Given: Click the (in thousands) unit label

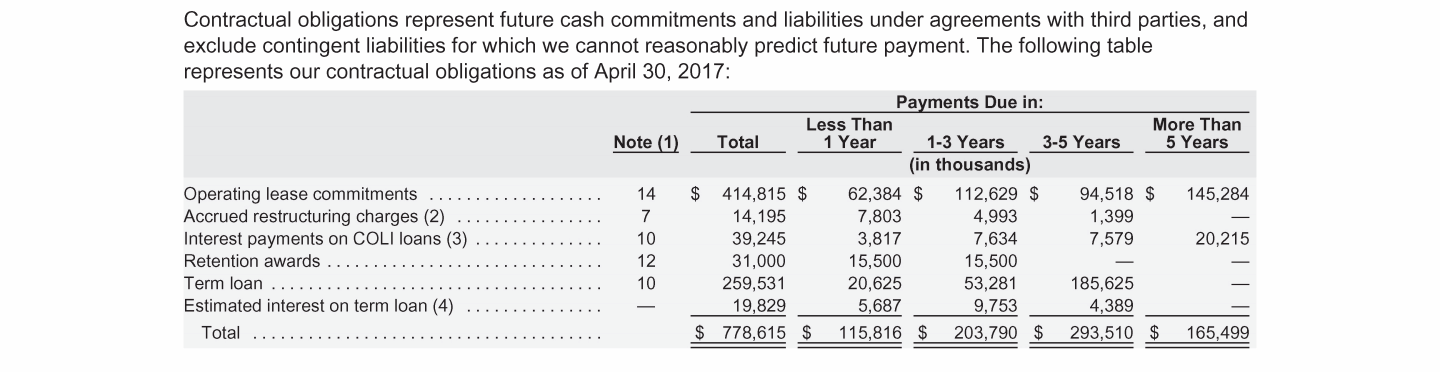Looking at the screenshot, I should 969,164.
